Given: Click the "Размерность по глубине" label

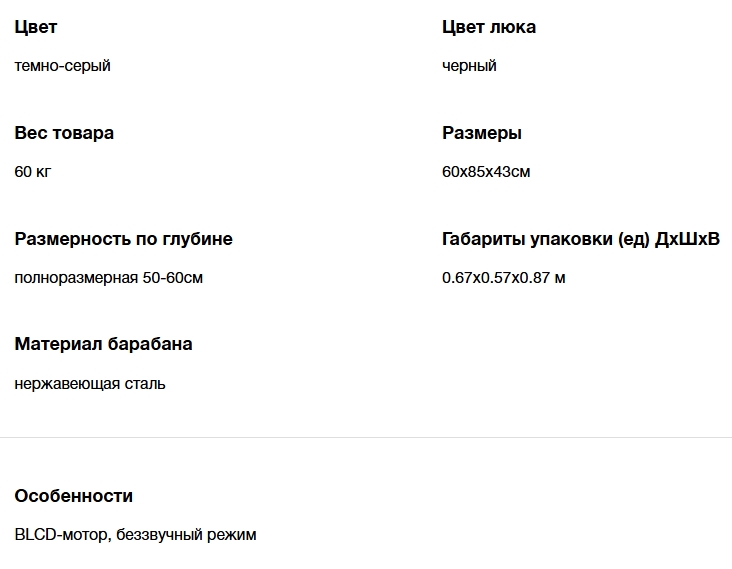Looking at the screenshot, I should pos(123,239).
